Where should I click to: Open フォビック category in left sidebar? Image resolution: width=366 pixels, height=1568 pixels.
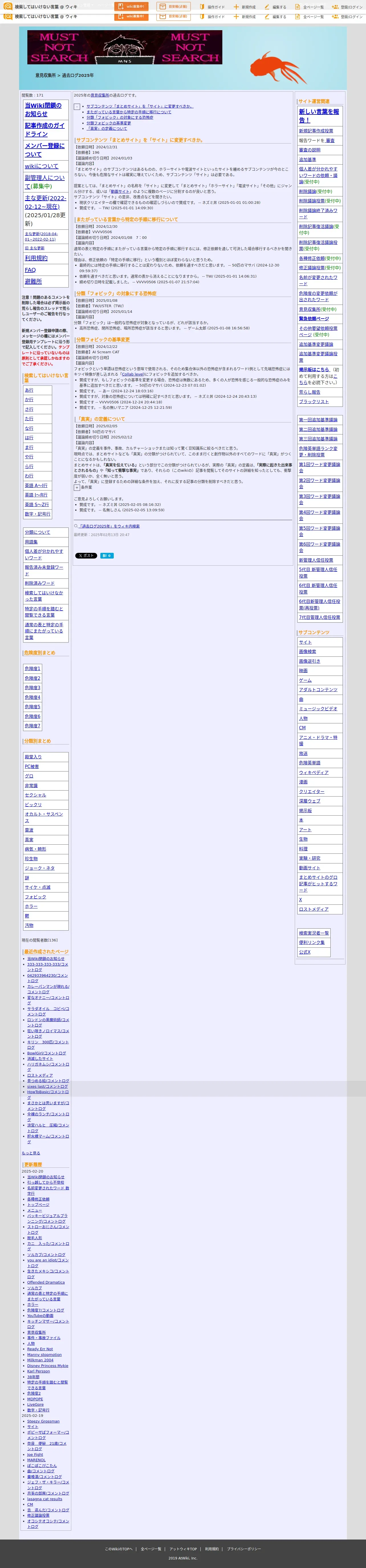point(35,897)
